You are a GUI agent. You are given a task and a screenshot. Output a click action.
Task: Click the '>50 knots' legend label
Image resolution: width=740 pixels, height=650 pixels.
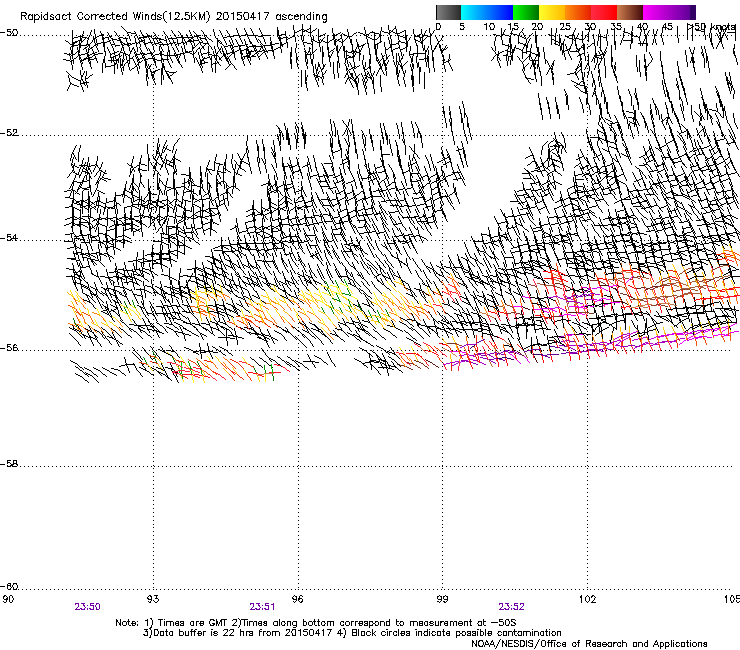pos(712,27)
